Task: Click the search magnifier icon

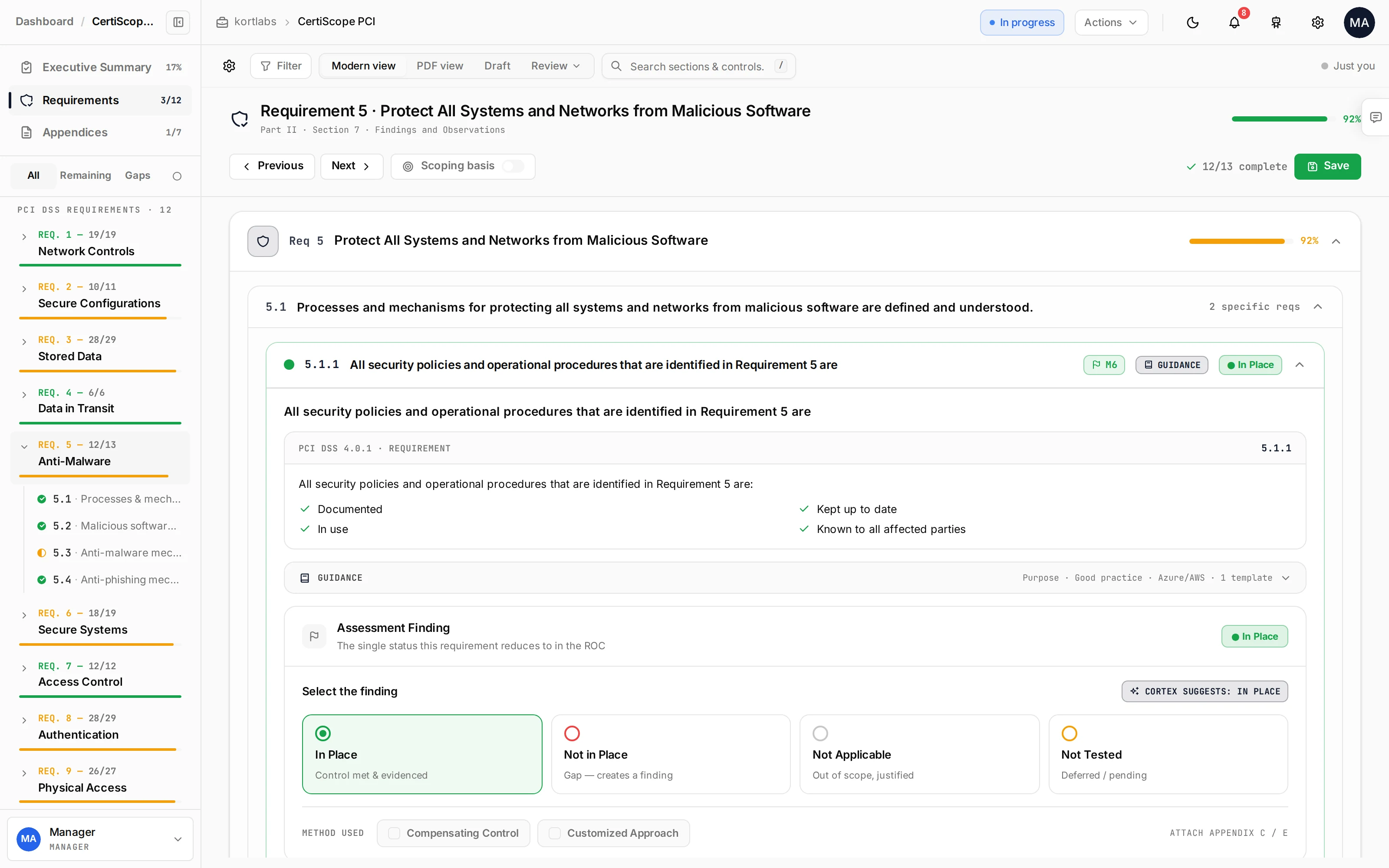Action: click(x=616, y=66)
